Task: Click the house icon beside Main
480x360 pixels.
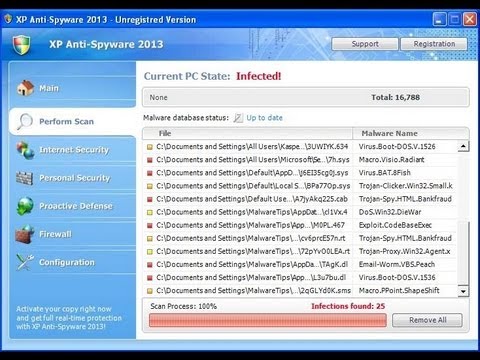Action: coord(25,88)
